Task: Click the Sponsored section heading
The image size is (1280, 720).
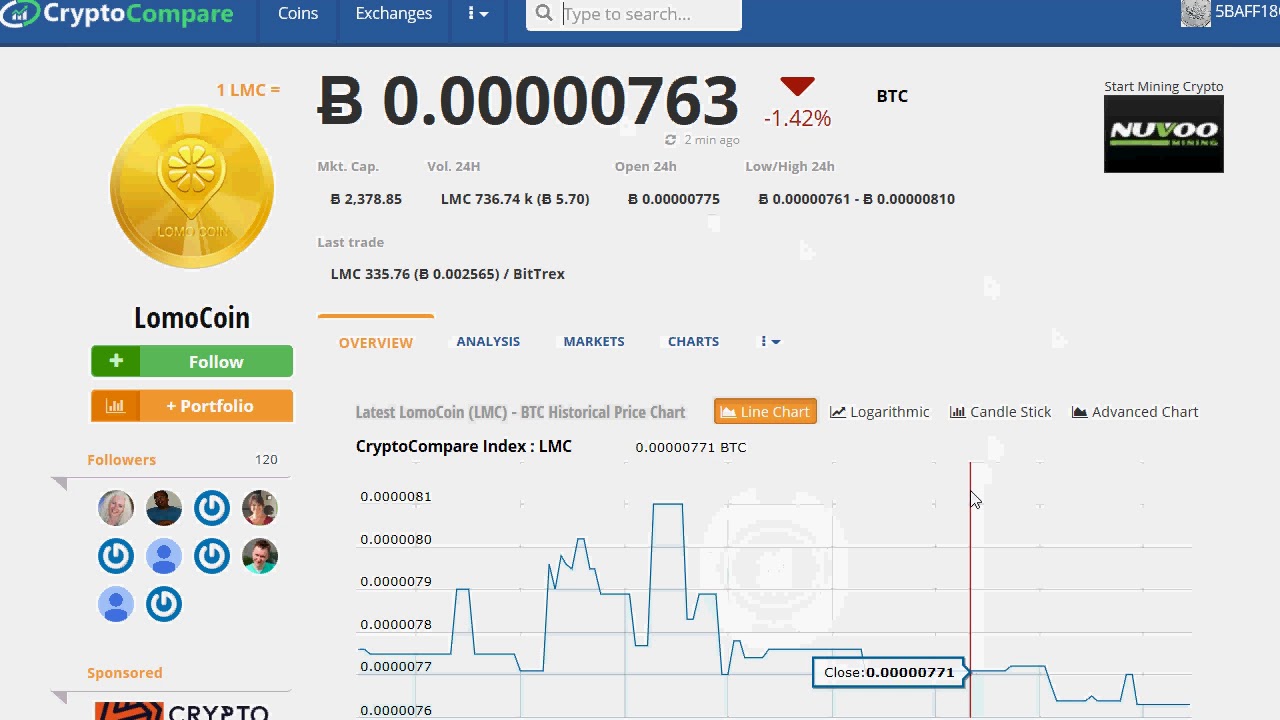Action: 124,673
